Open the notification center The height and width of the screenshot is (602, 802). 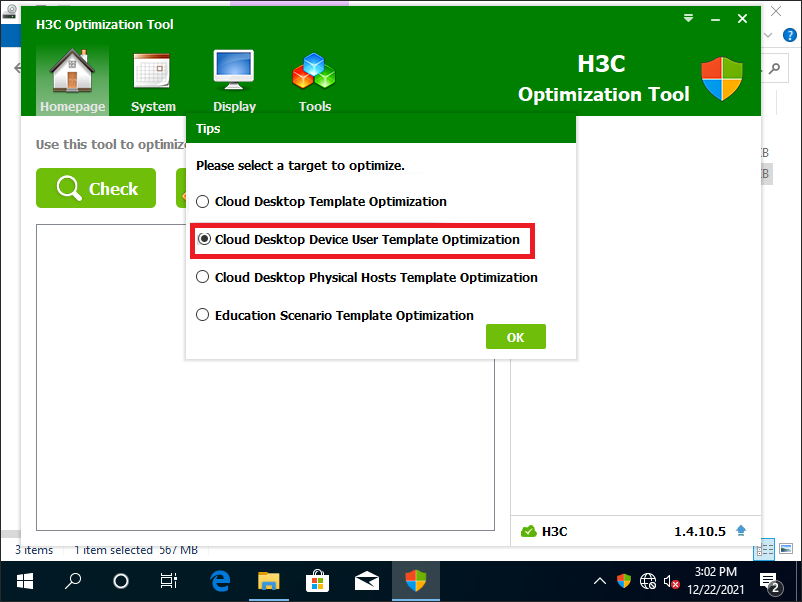pos(770,582)
